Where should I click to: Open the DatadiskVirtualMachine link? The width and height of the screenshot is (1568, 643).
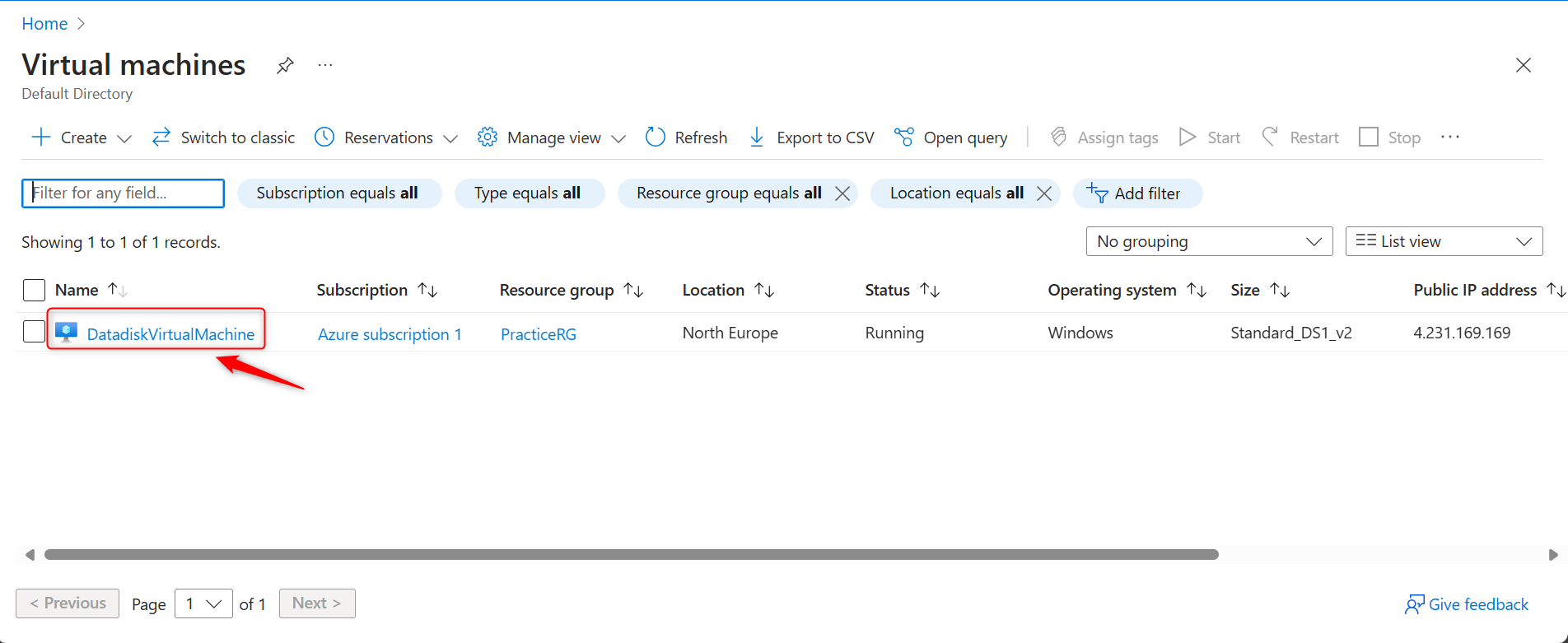coord(170,334)
